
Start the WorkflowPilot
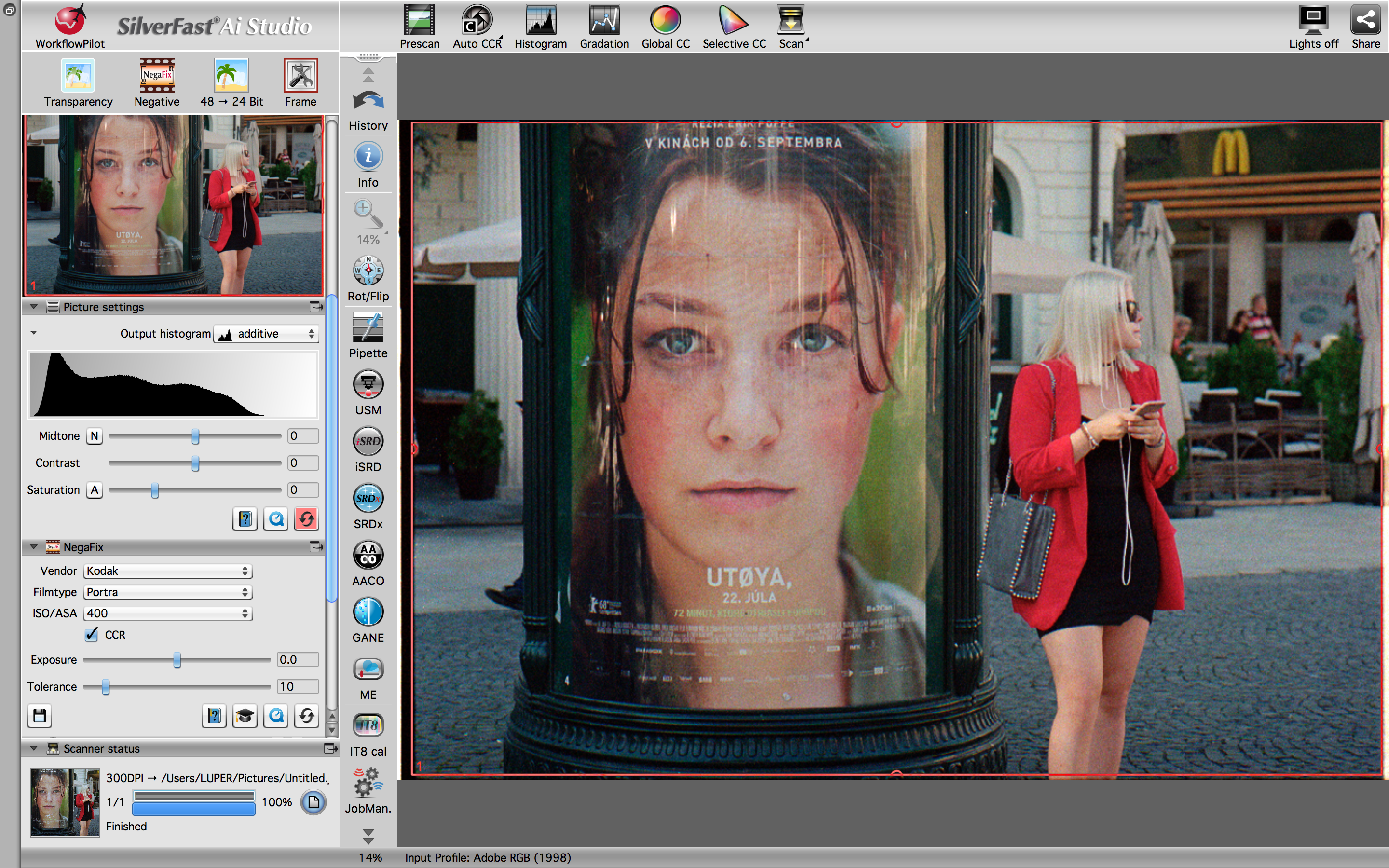(x=70, y=22)
